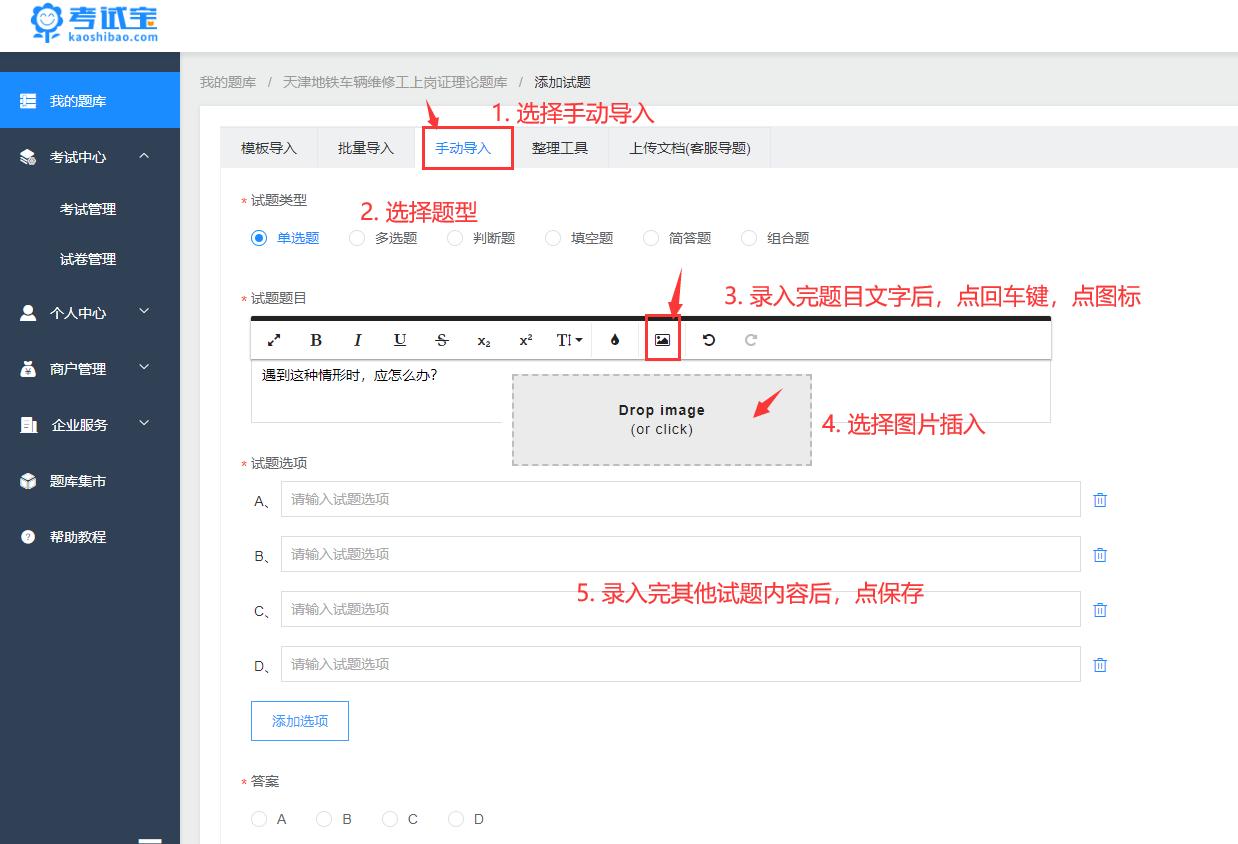Screen dimensions: 1238x844
Task: Open the font size dropdown
Action: tap(569, 340)
